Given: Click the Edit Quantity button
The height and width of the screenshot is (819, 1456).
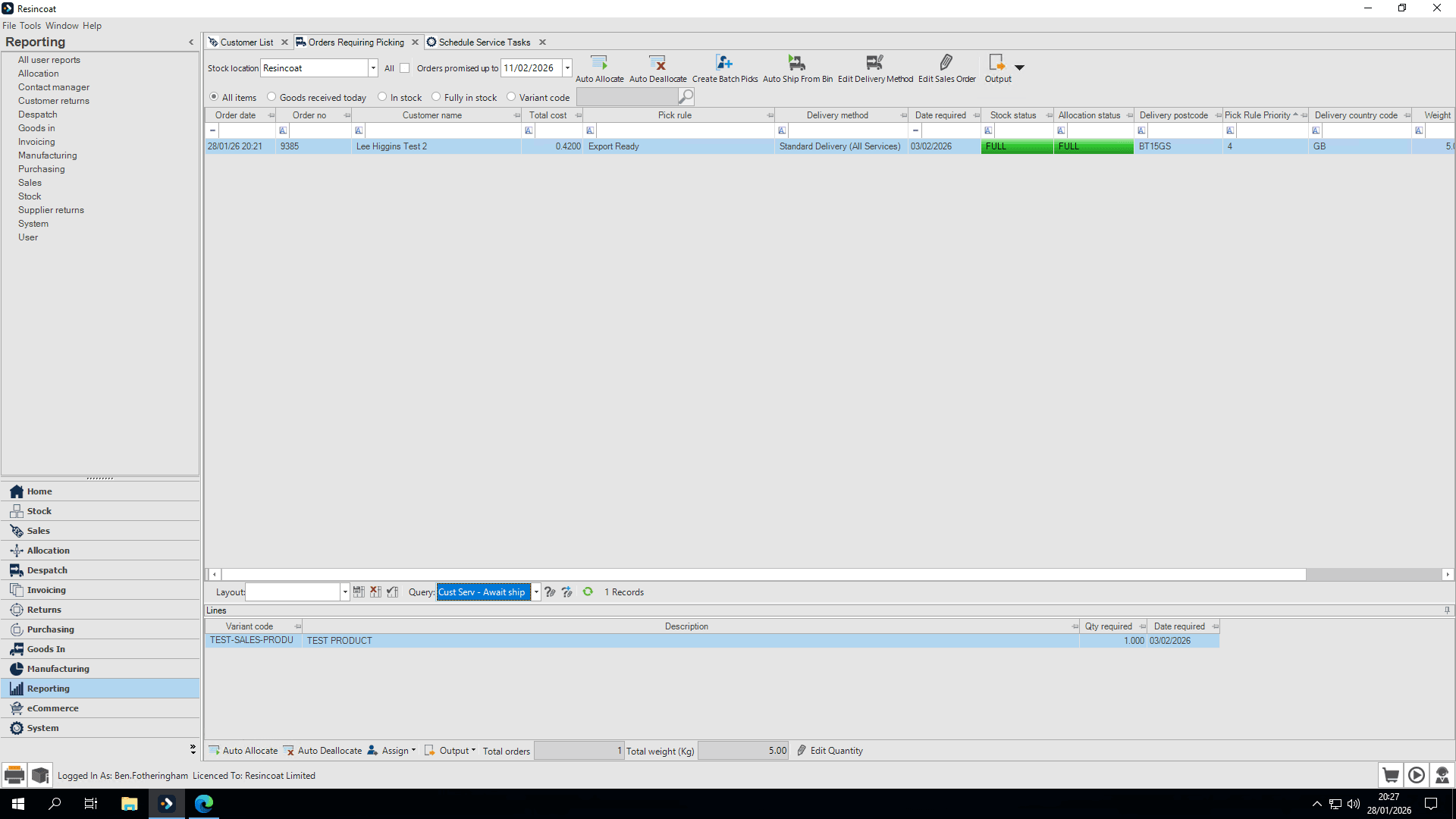Looking at the screenshot, I should click(x=830, y=751).
